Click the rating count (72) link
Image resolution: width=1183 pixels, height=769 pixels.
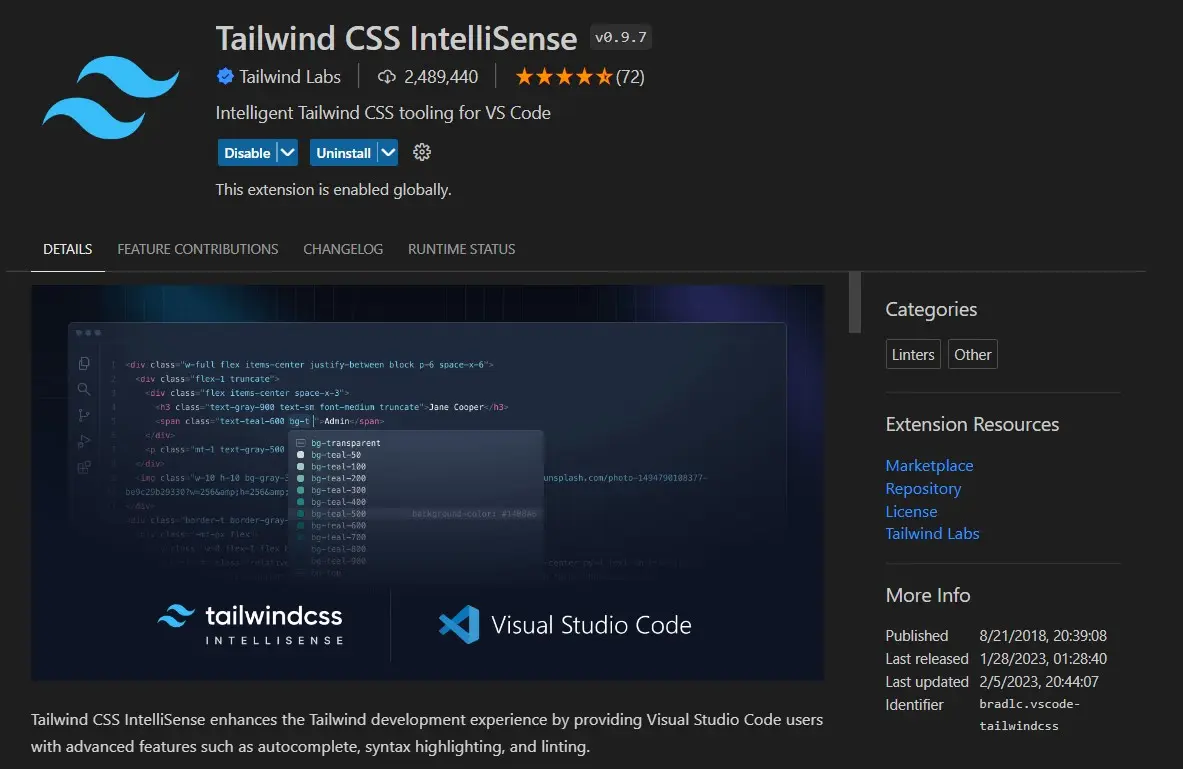click(637, 75)
